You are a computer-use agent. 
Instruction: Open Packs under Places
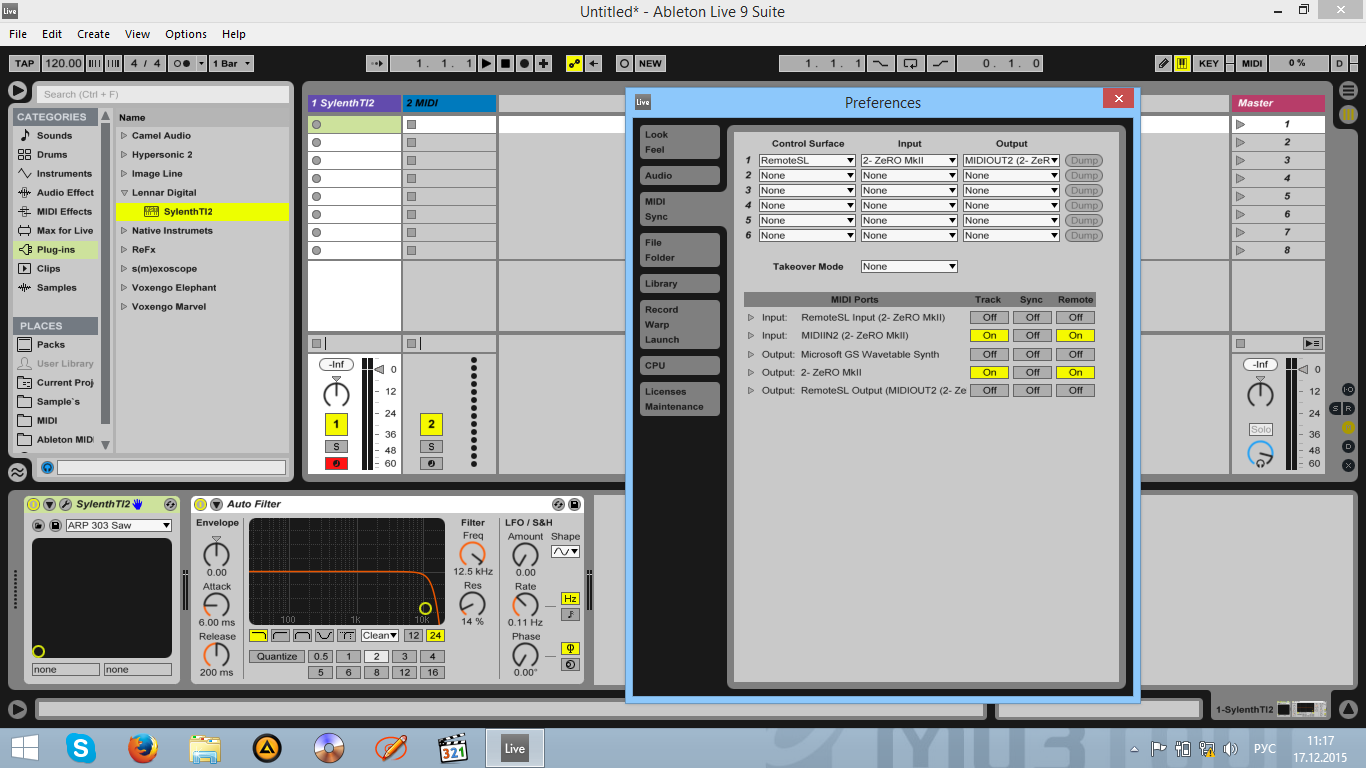55,345
